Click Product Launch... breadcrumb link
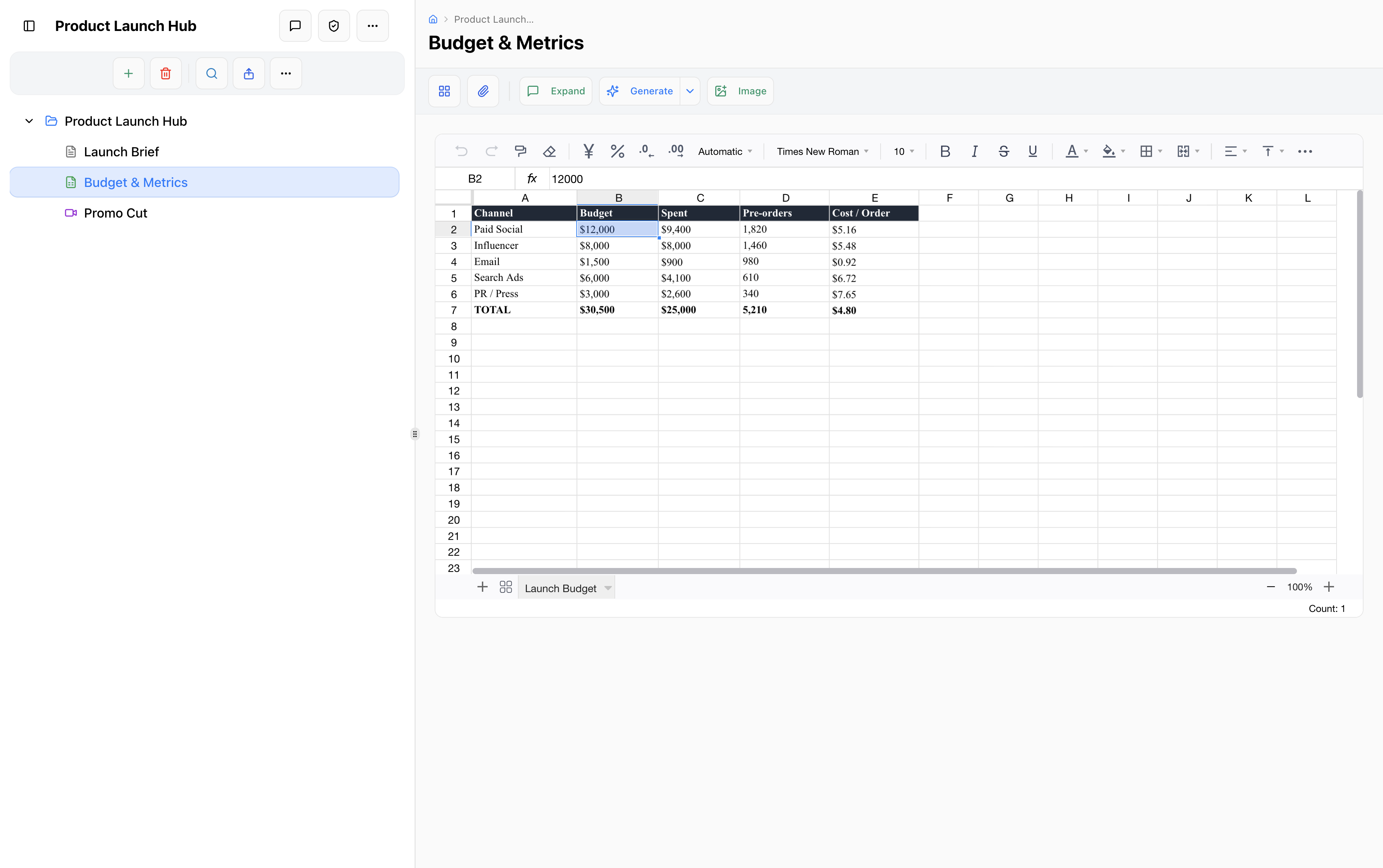 point(494,19)
